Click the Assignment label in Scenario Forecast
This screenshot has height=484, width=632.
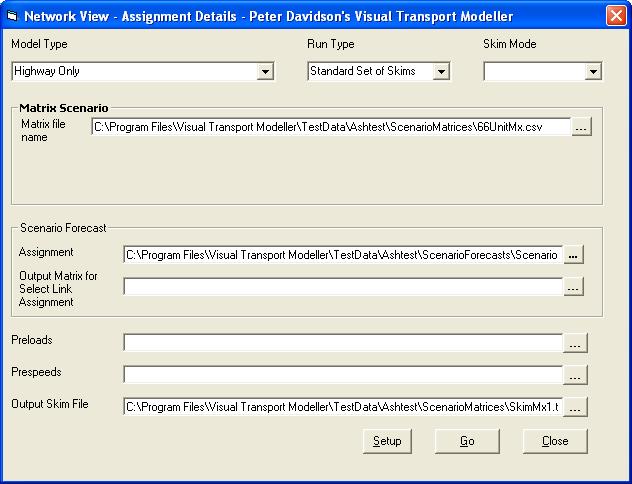[x=46, y=252]
